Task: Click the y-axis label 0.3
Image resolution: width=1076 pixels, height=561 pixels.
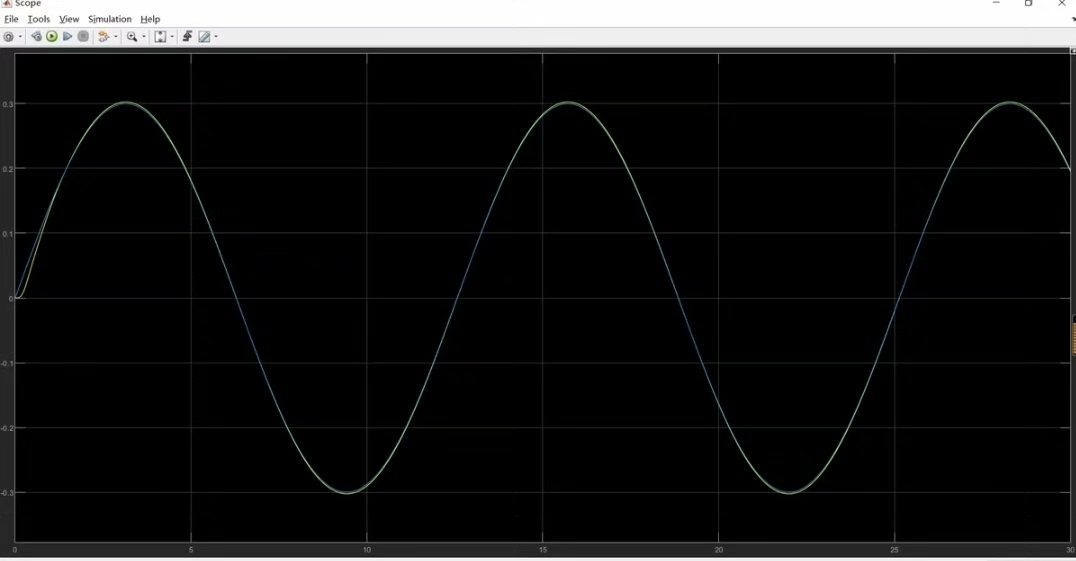Action: pos(8,104)
